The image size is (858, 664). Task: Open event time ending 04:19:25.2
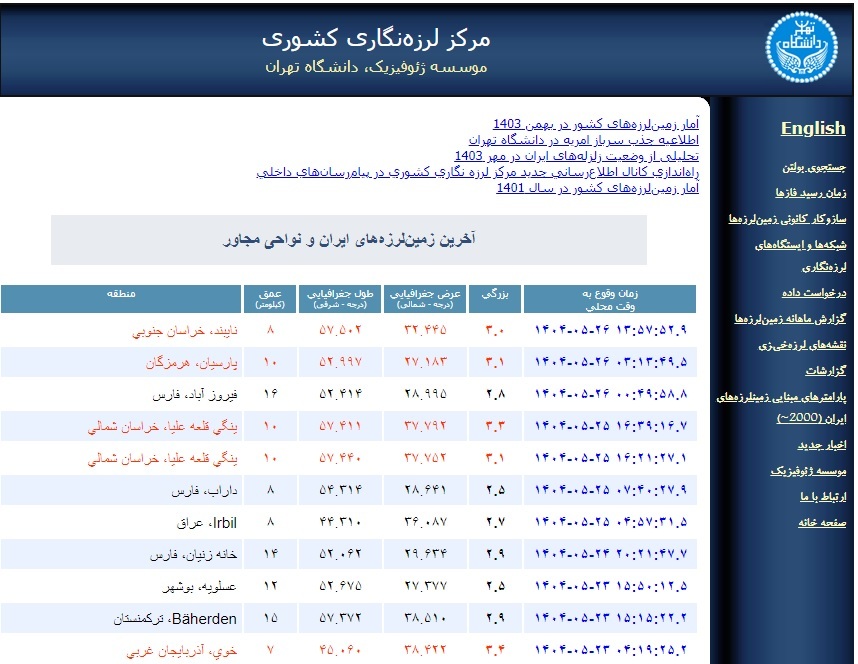pyautogui.click(x=610, y=650)
